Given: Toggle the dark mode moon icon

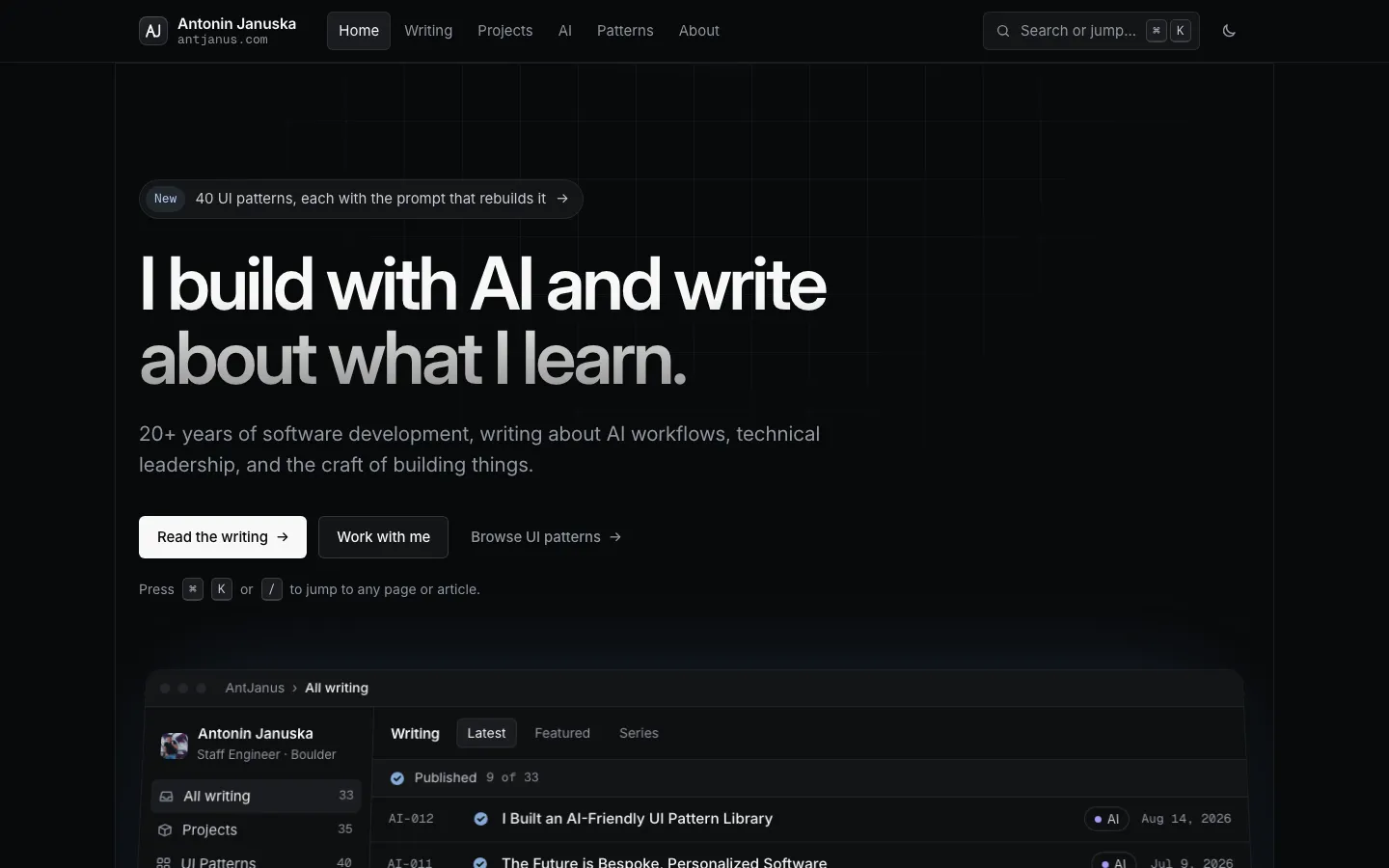Looking at the screenshot, I should coord(1229,31).
